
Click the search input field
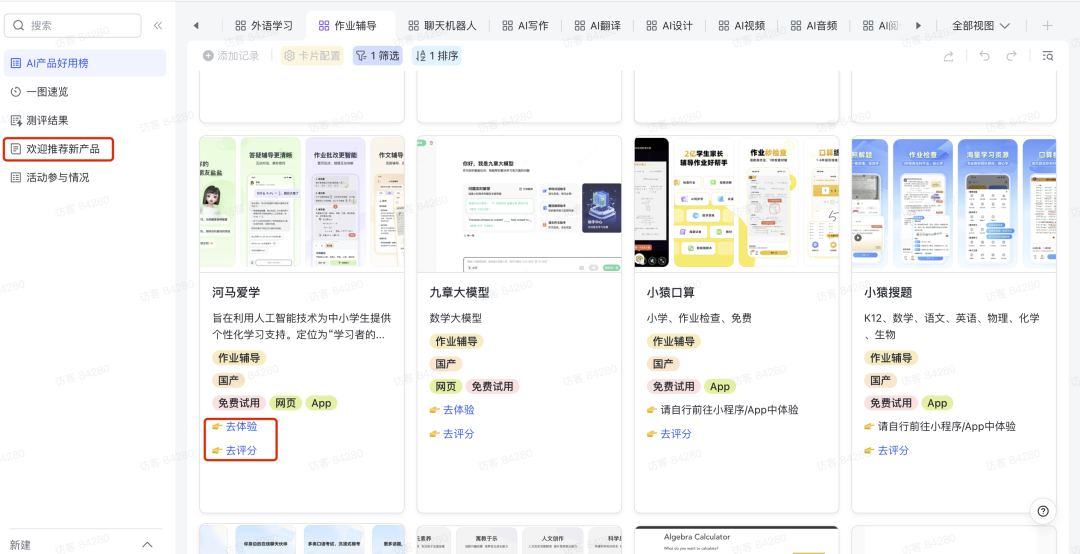click(x=72, y=25)
